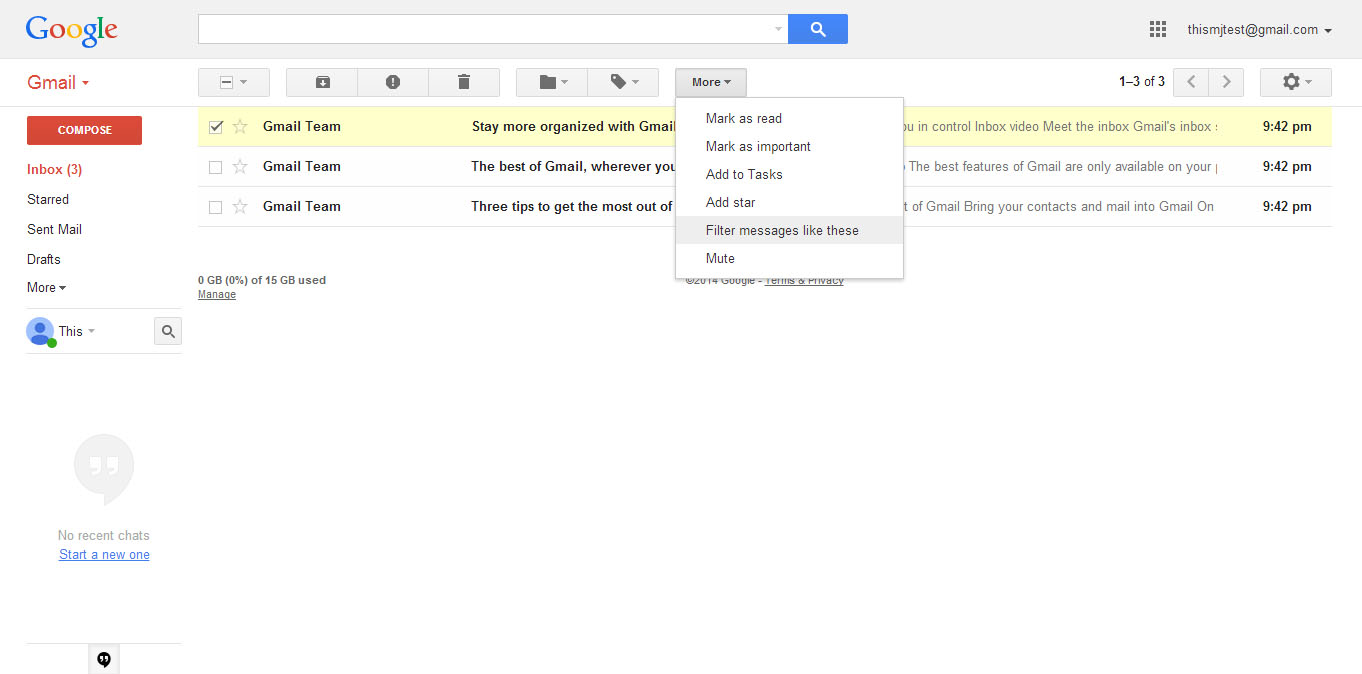Image resolution: width=1362 pixels, height=674 pixels.
Task: Star the 'Three tips' email
Action: (x=240, y=206)
